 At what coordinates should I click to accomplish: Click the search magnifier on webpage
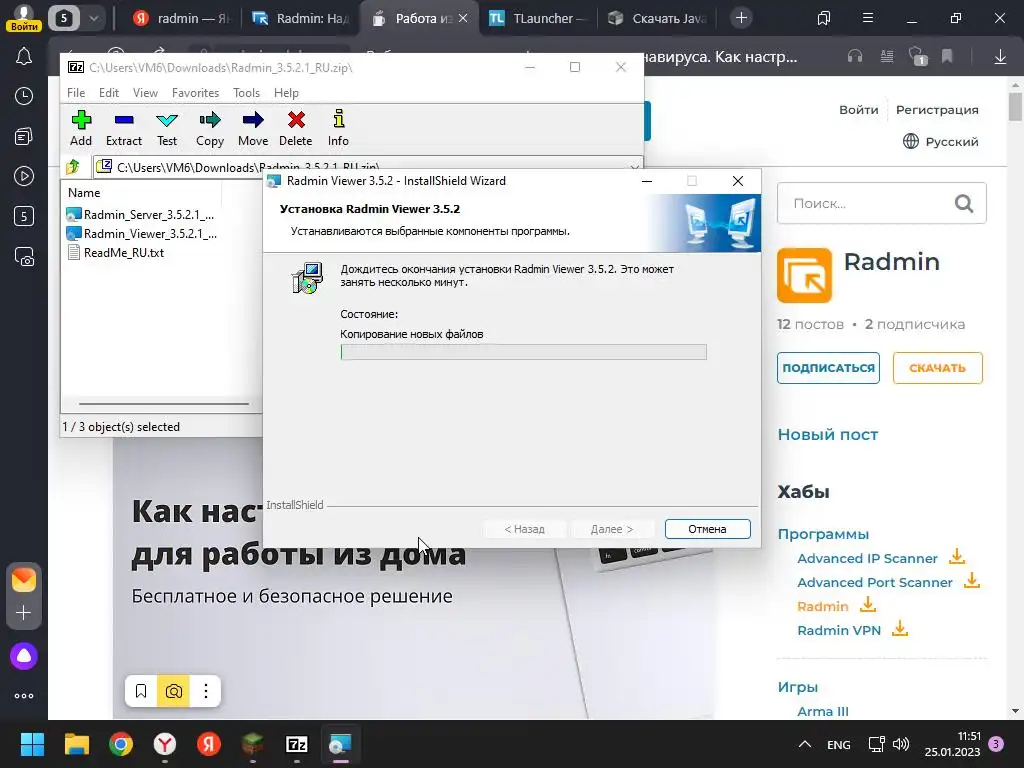tap(964, 204)
